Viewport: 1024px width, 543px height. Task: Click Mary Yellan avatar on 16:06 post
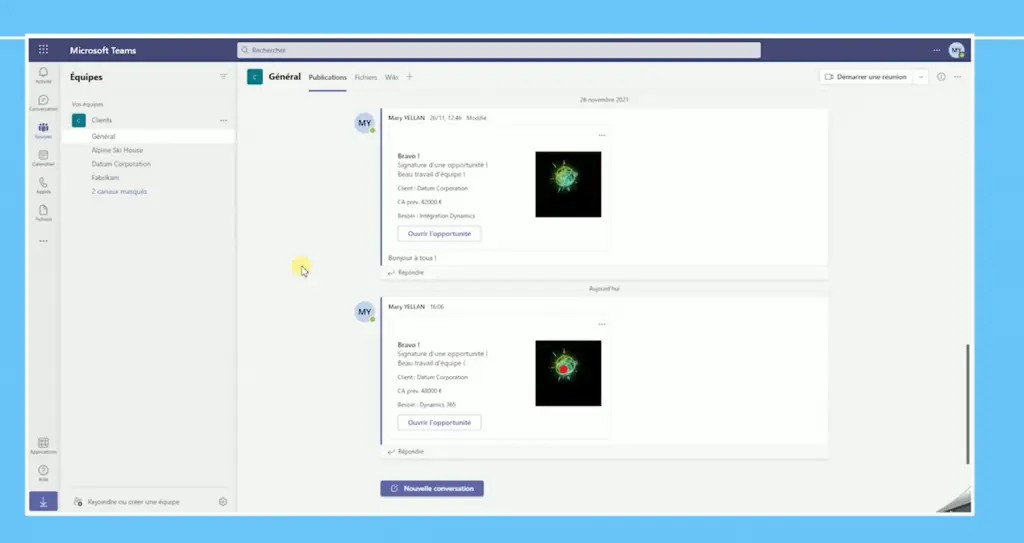coord(364,312)
